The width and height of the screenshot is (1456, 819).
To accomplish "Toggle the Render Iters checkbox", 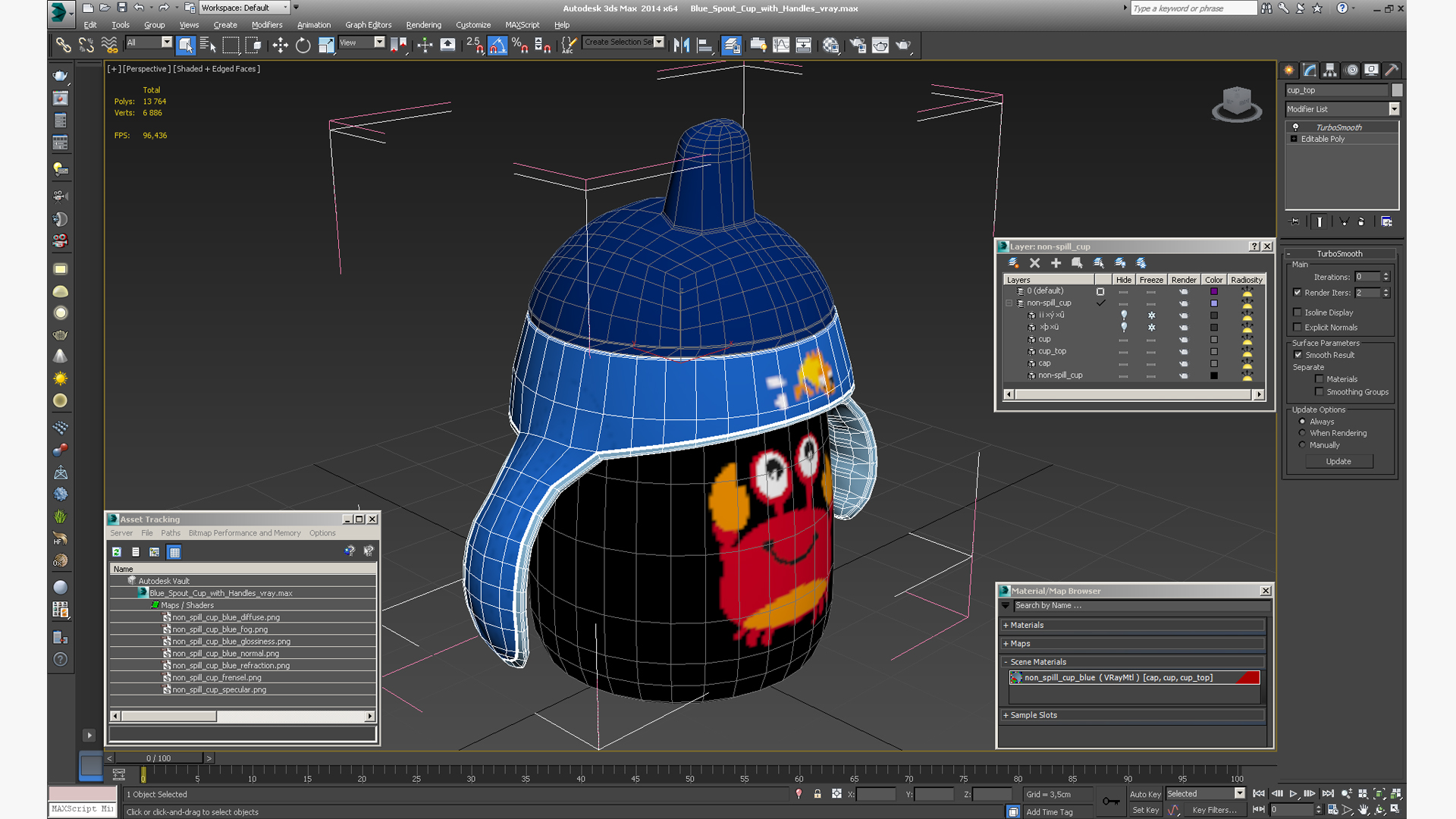I will [1298, 293].
